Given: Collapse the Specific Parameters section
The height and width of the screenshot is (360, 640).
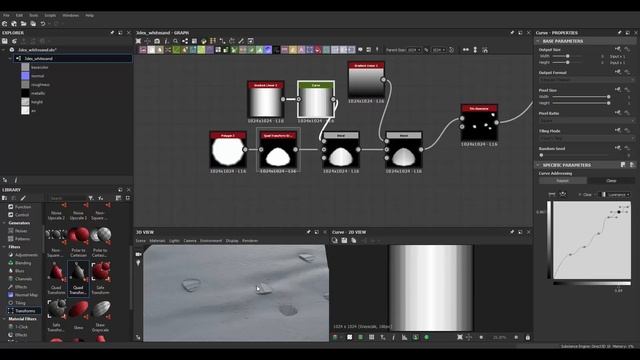Looking at the screenshot, I should pos(538,165).
